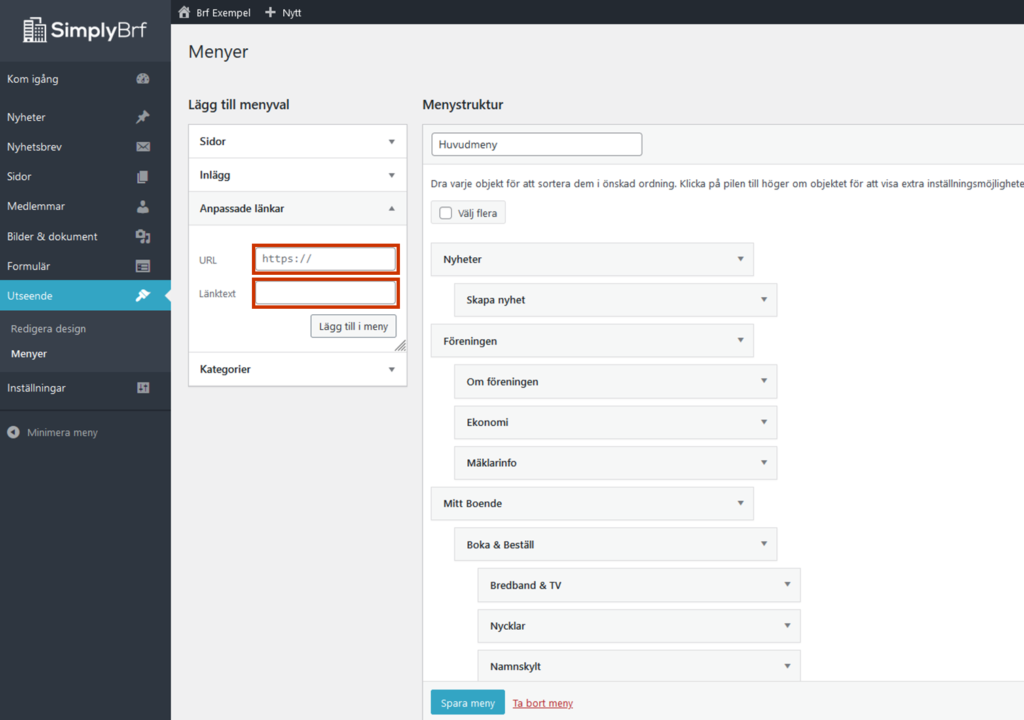Screen dimensions: 1024x720
Task: Open Nyhetsbrev in the sidebar
Action: (85, 147)
